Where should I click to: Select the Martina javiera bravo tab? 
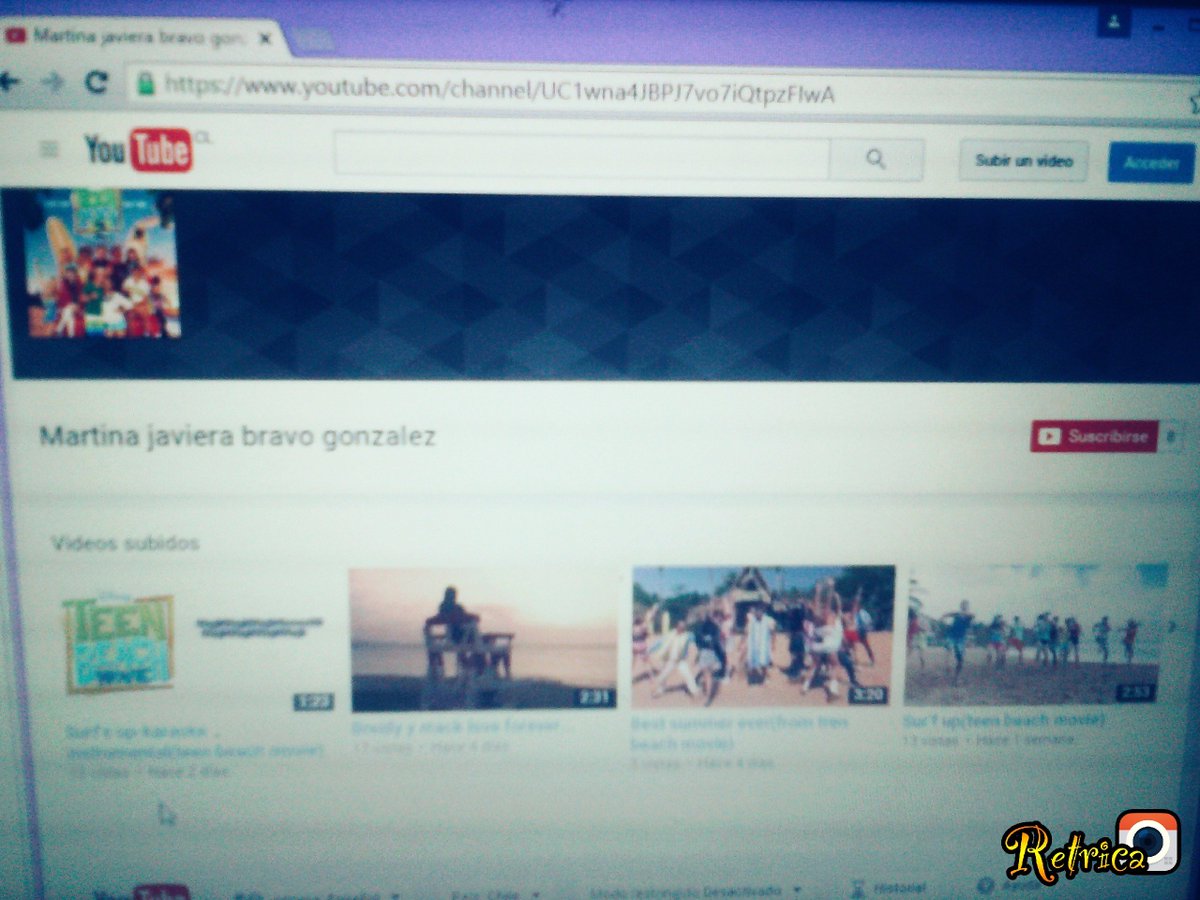point(140,37)
